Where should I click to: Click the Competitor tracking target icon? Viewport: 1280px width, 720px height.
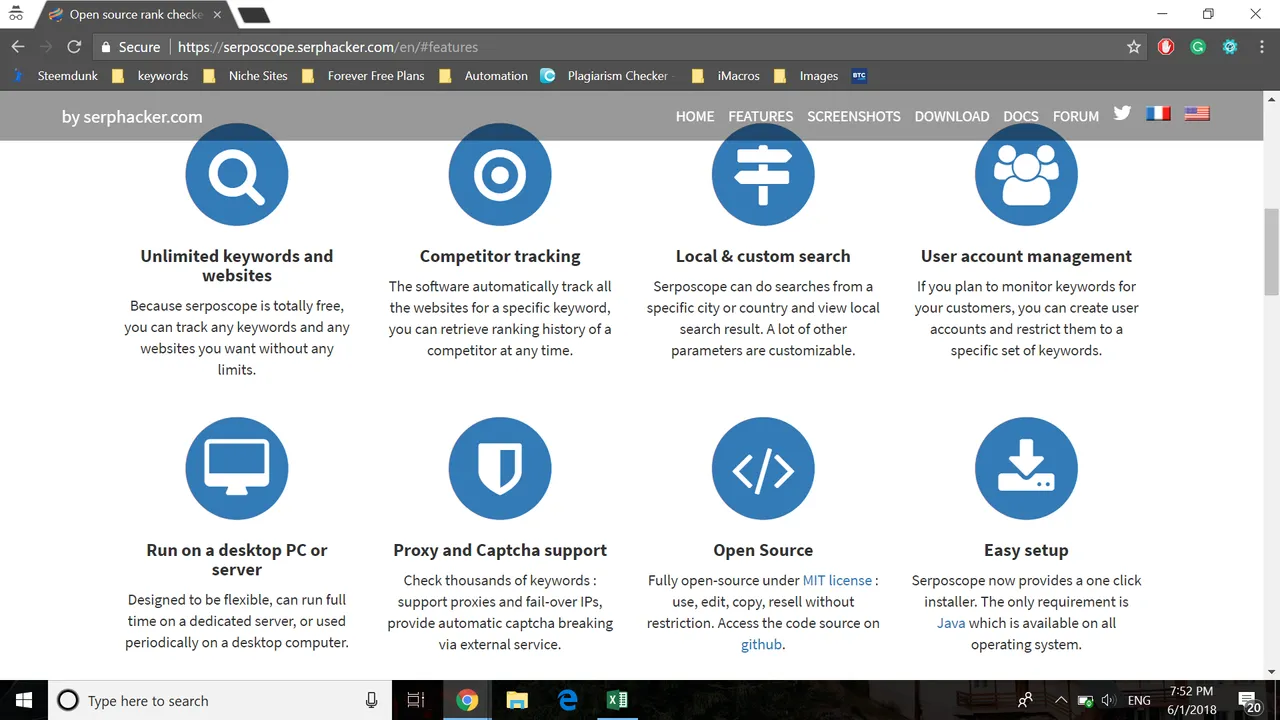click(x=500, y=174)
